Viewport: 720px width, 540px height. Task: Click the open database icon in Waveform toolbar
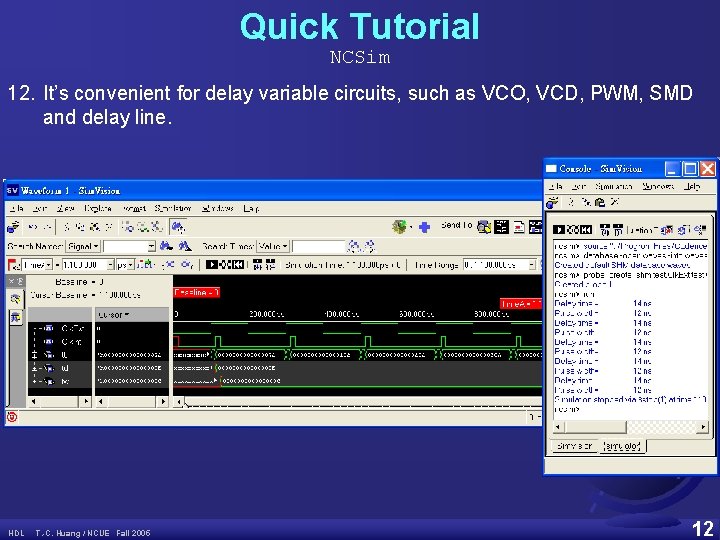(13, 227)
